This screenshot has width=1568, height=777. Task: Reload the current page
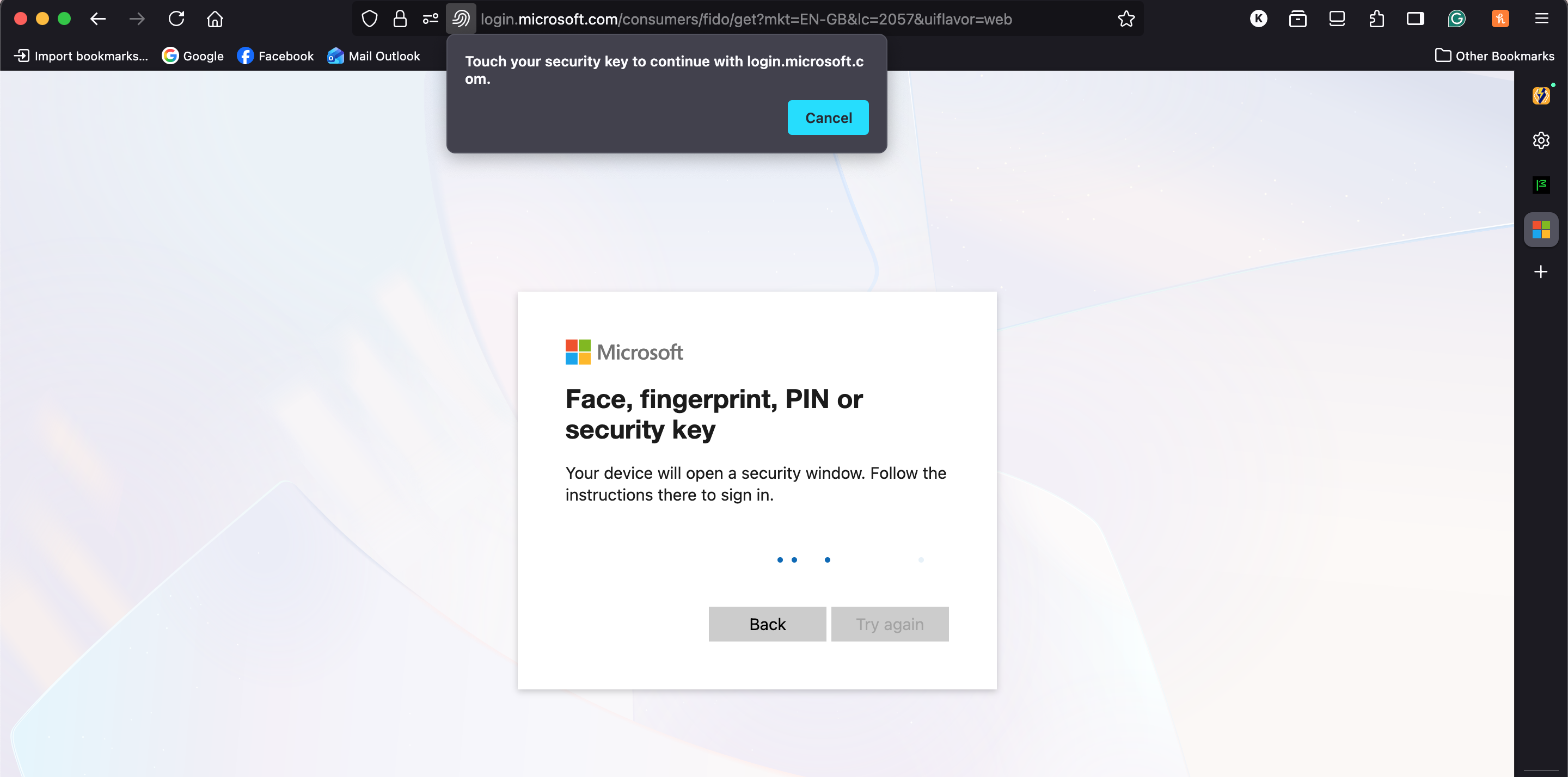click(x=176, y=19)
